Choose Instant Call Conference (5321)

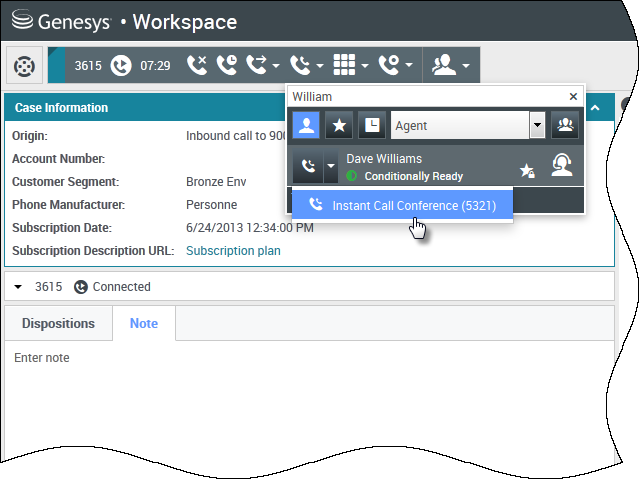click(x=402, y=205)
